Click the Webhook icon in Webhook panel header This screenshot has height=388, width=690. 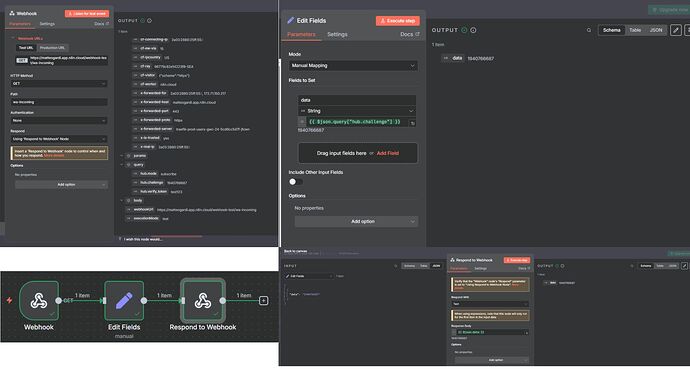pos(12,14)
